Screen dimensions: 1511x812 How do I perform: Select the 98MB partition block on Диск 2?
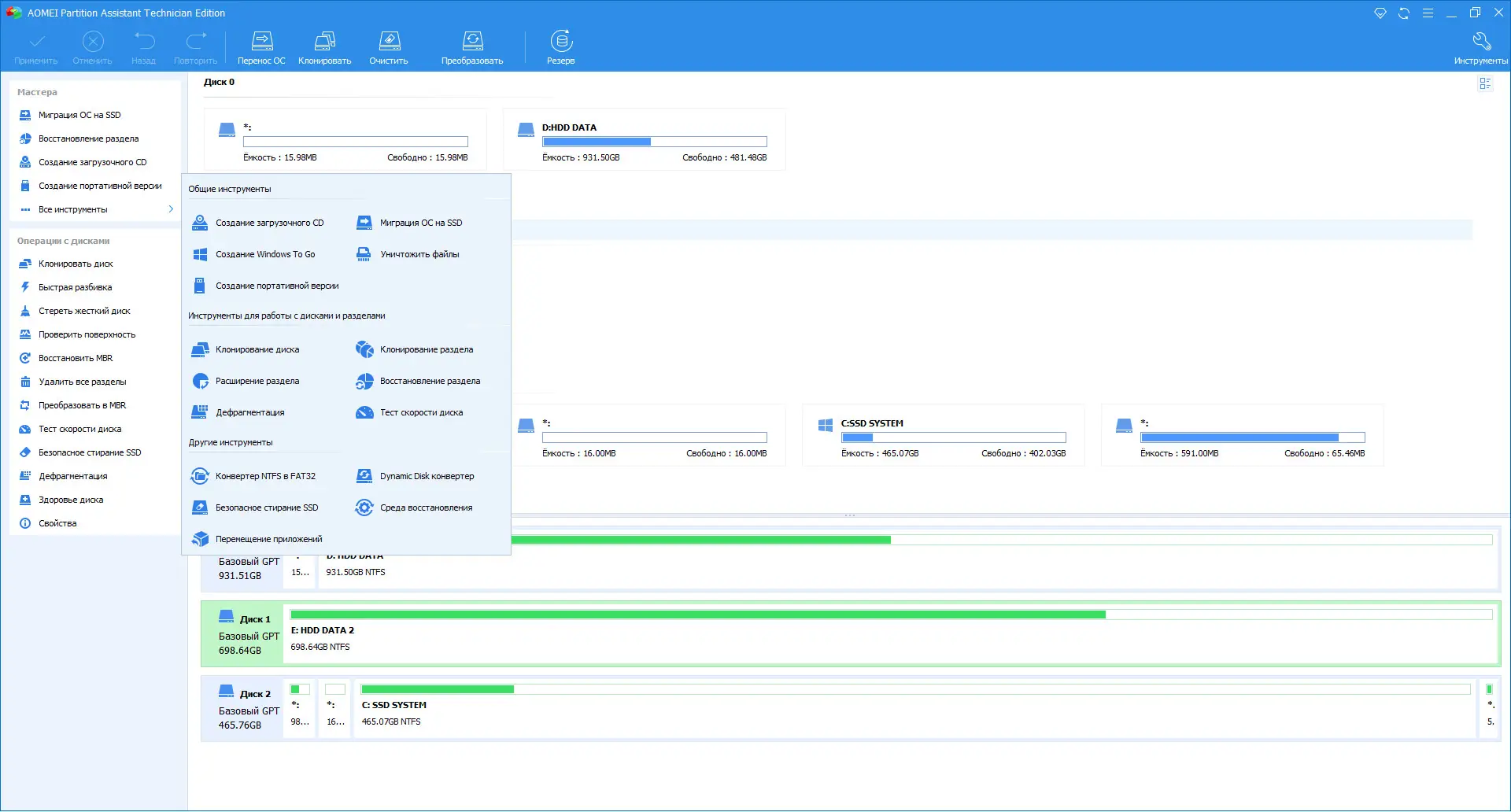[300, 708]
